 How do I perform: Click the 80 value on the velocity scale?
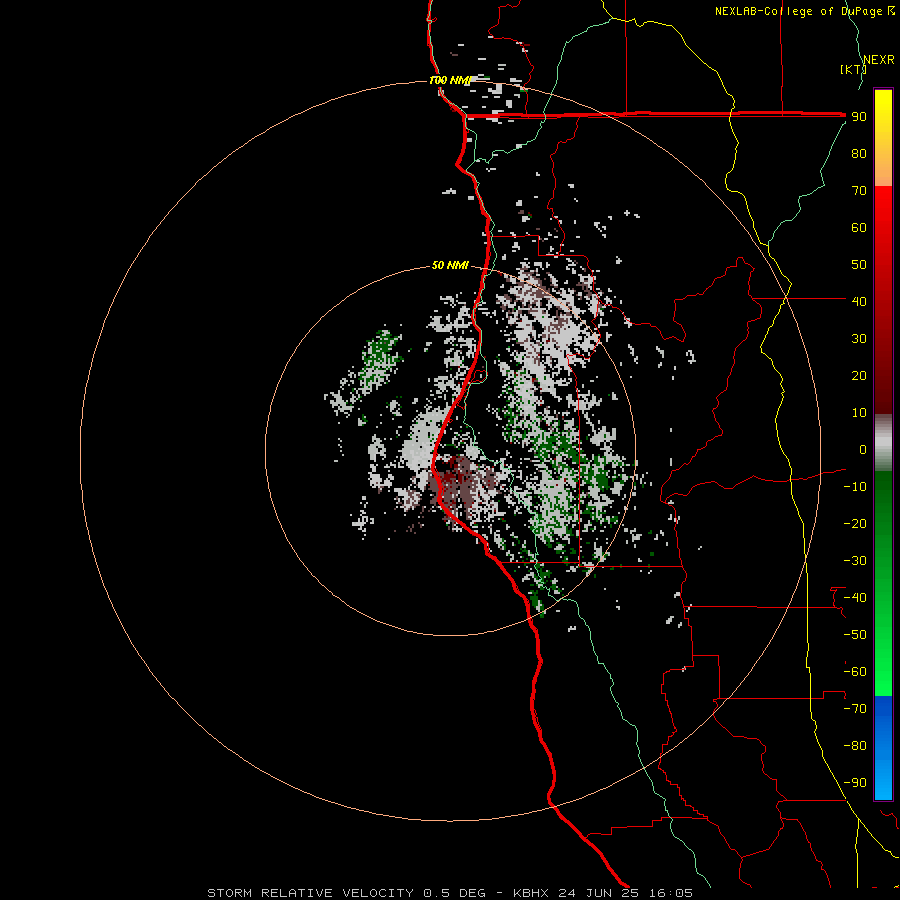[859, 154]
